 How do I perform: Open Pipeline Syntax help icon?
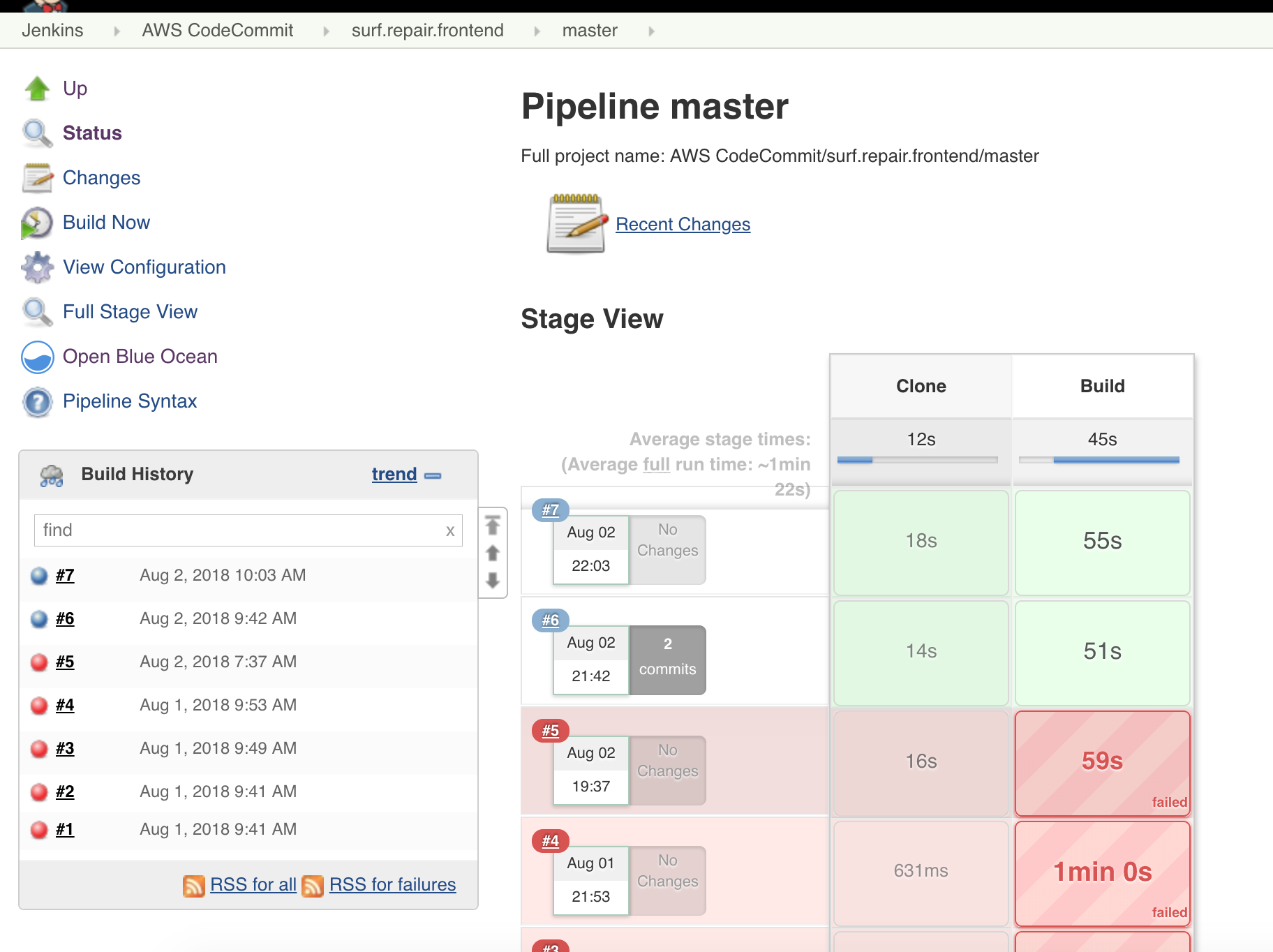(37, 401)
